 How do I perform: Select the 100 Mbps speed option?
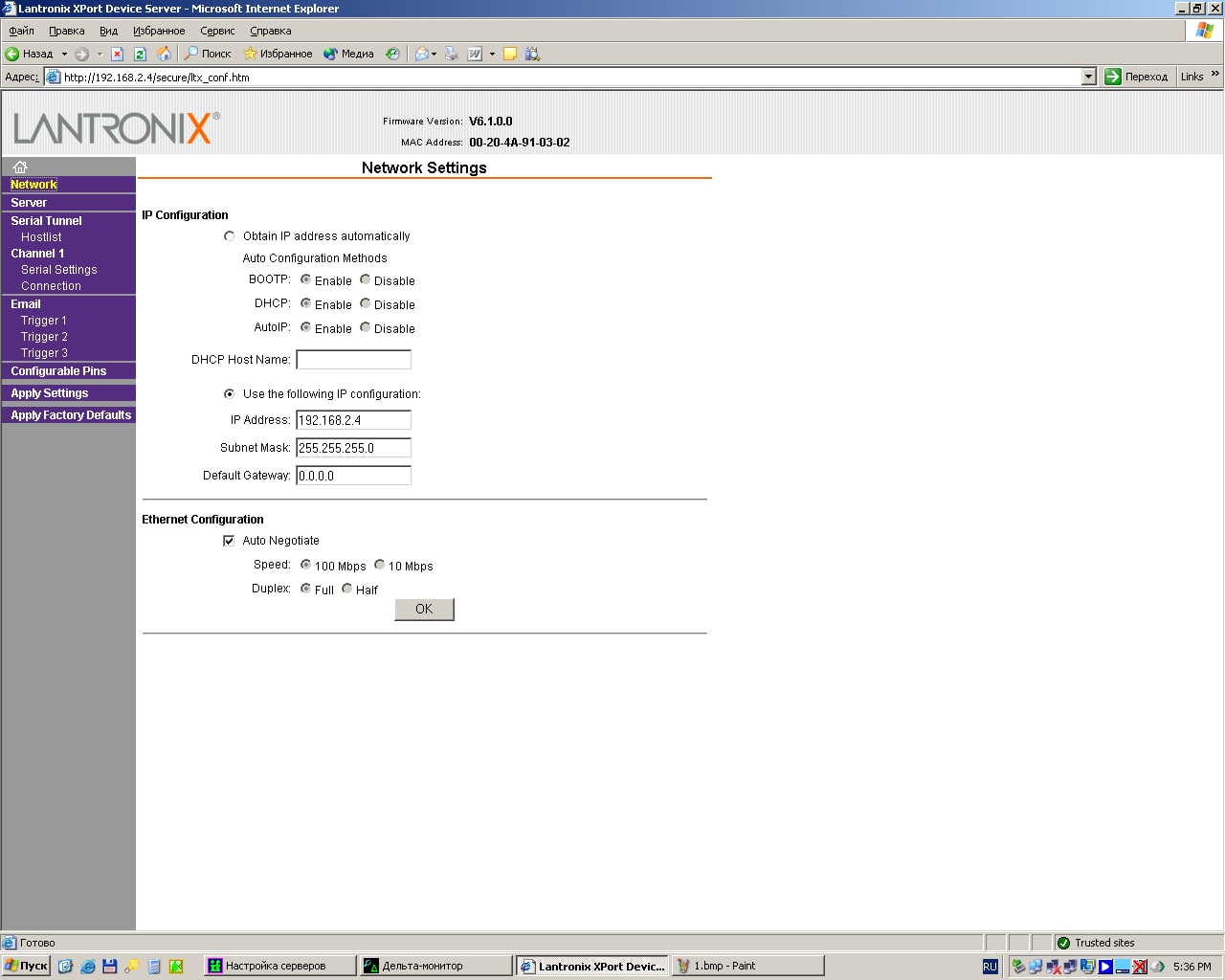pyautogui.click(x=305, y=565)
